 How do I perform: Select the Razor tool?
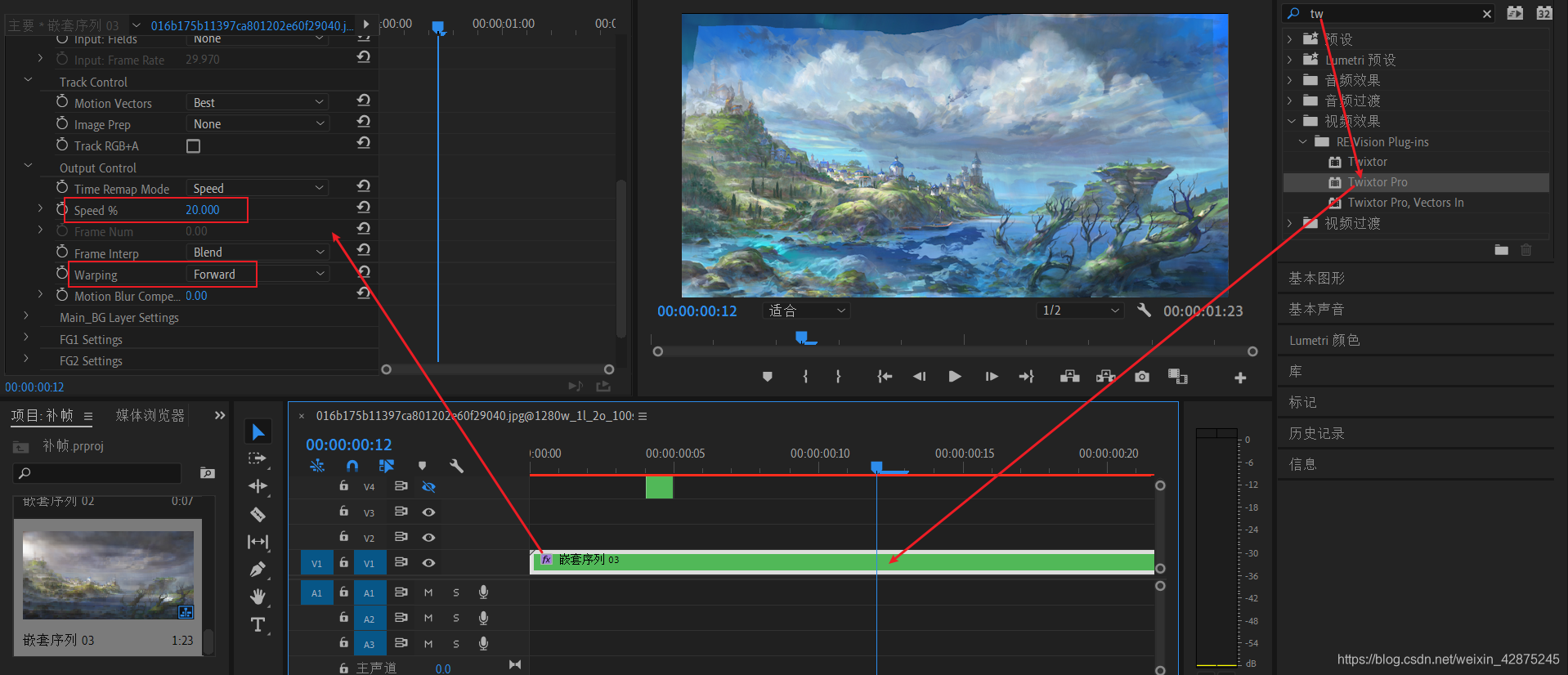pos(258,514)
